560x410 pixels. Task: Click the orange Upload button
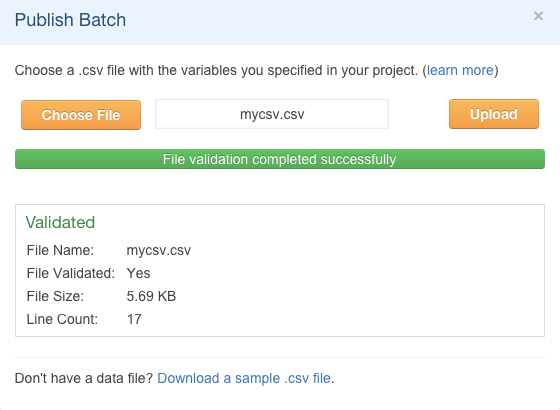tap(494, 114)
